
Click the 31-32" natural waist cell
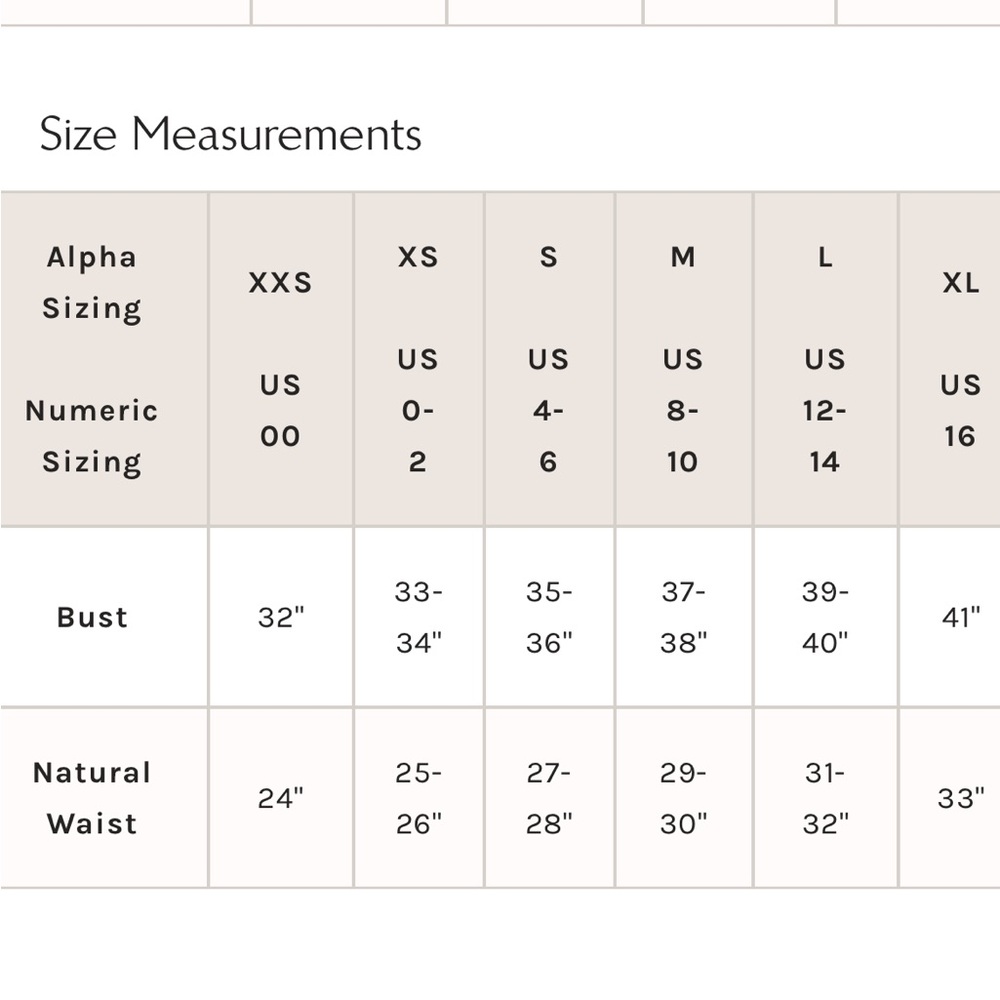[x=825, y=798]
